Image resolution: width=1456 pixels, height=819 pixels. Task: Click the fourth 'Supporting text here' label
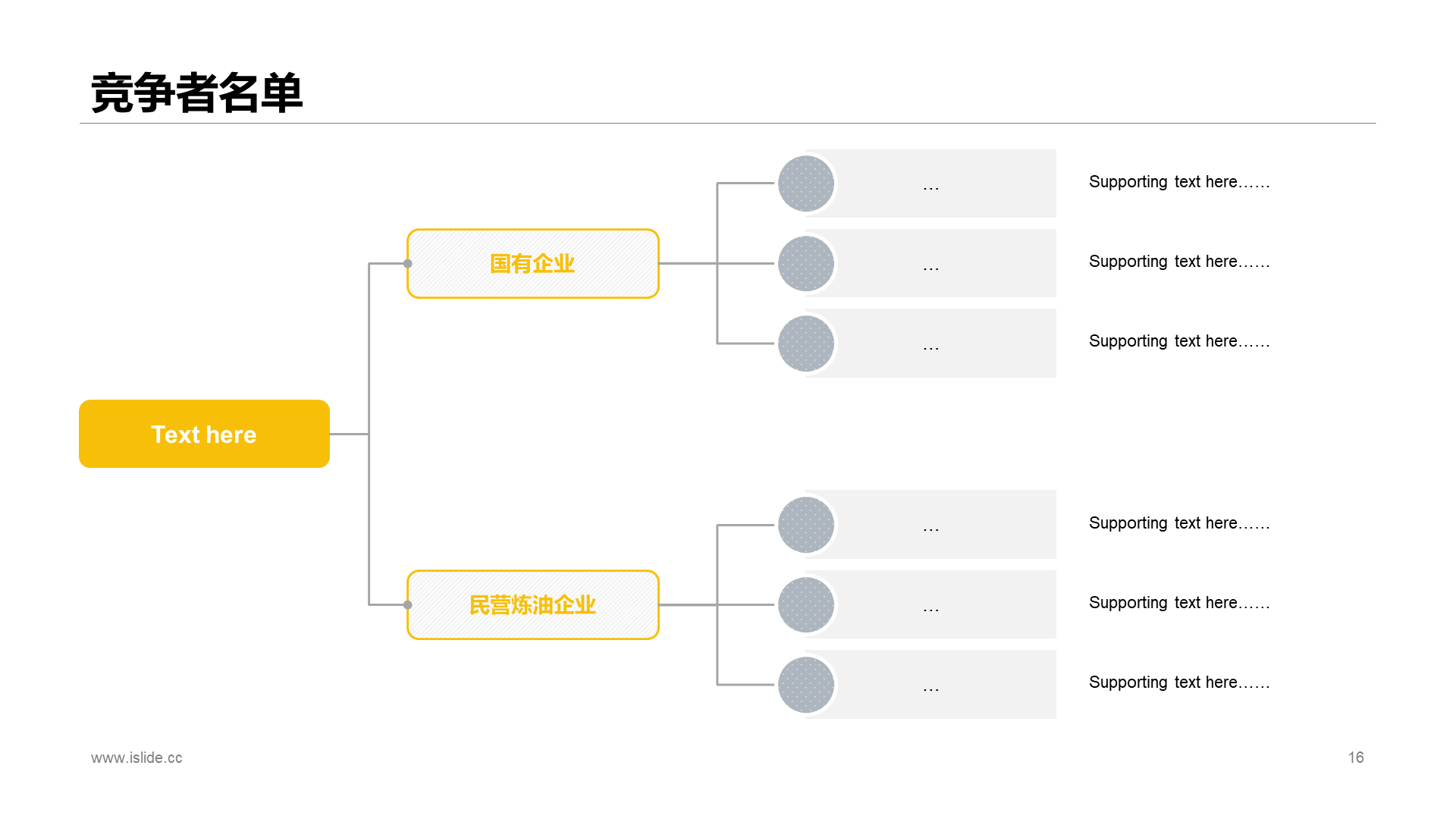(1179, 523)
